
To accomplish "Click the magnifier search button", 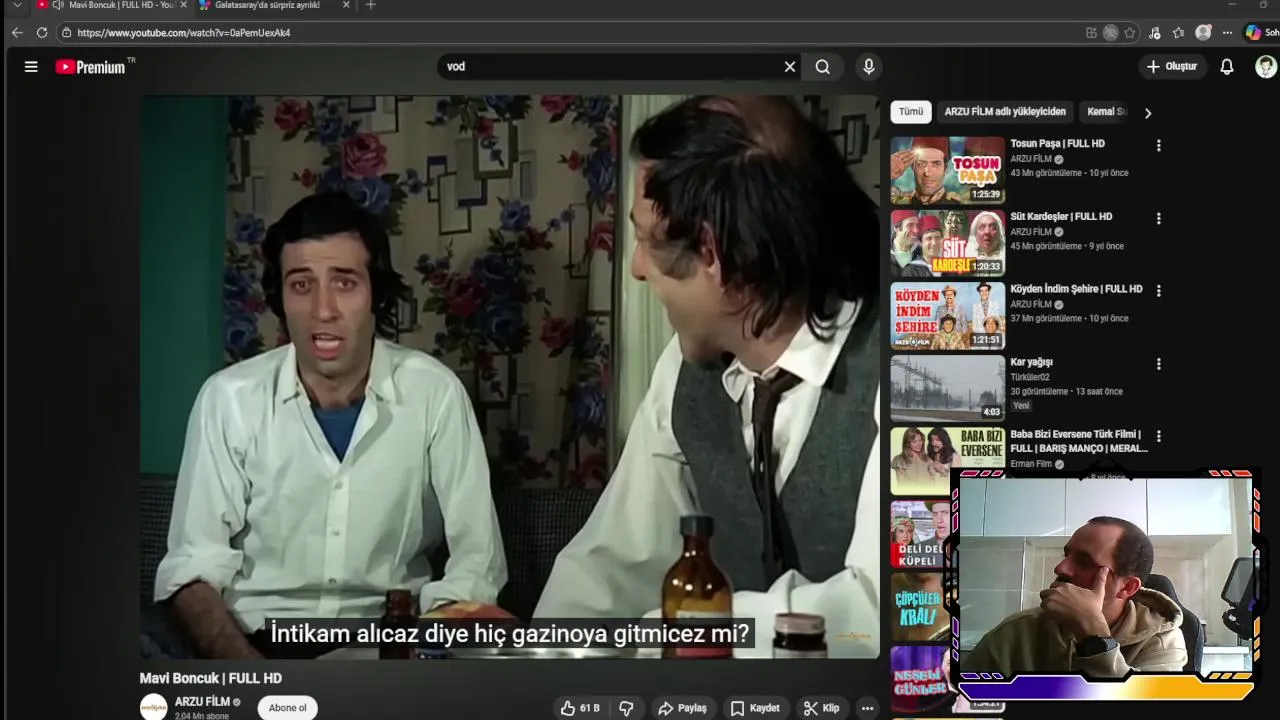I will tap(823, 67).
